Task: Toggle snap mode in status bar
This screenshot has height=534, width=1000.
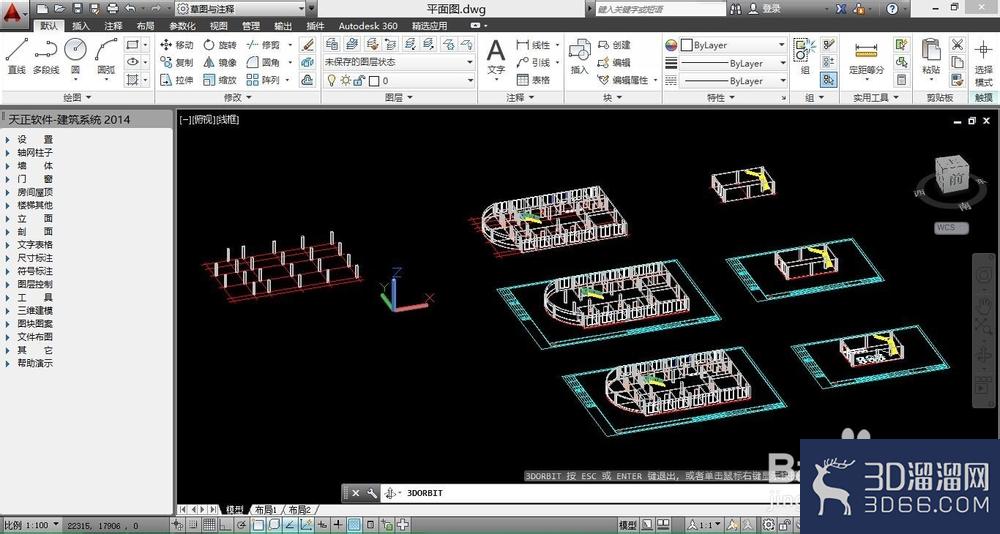Action: (192, 525)
